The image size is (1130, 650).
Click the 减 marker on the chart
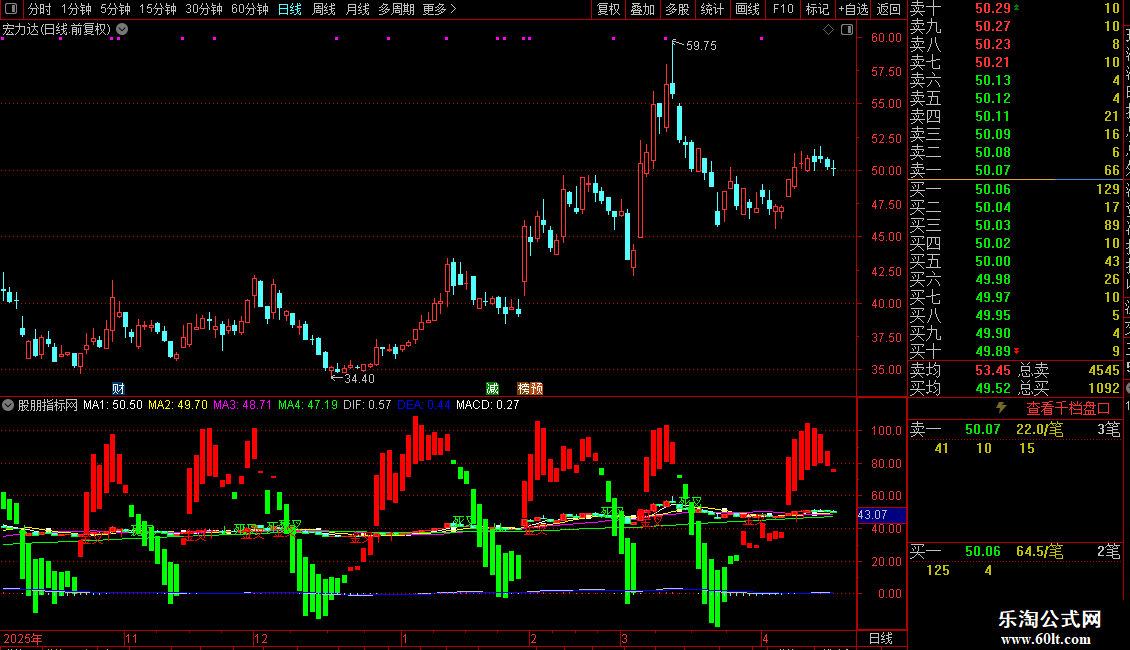point(492,388)
